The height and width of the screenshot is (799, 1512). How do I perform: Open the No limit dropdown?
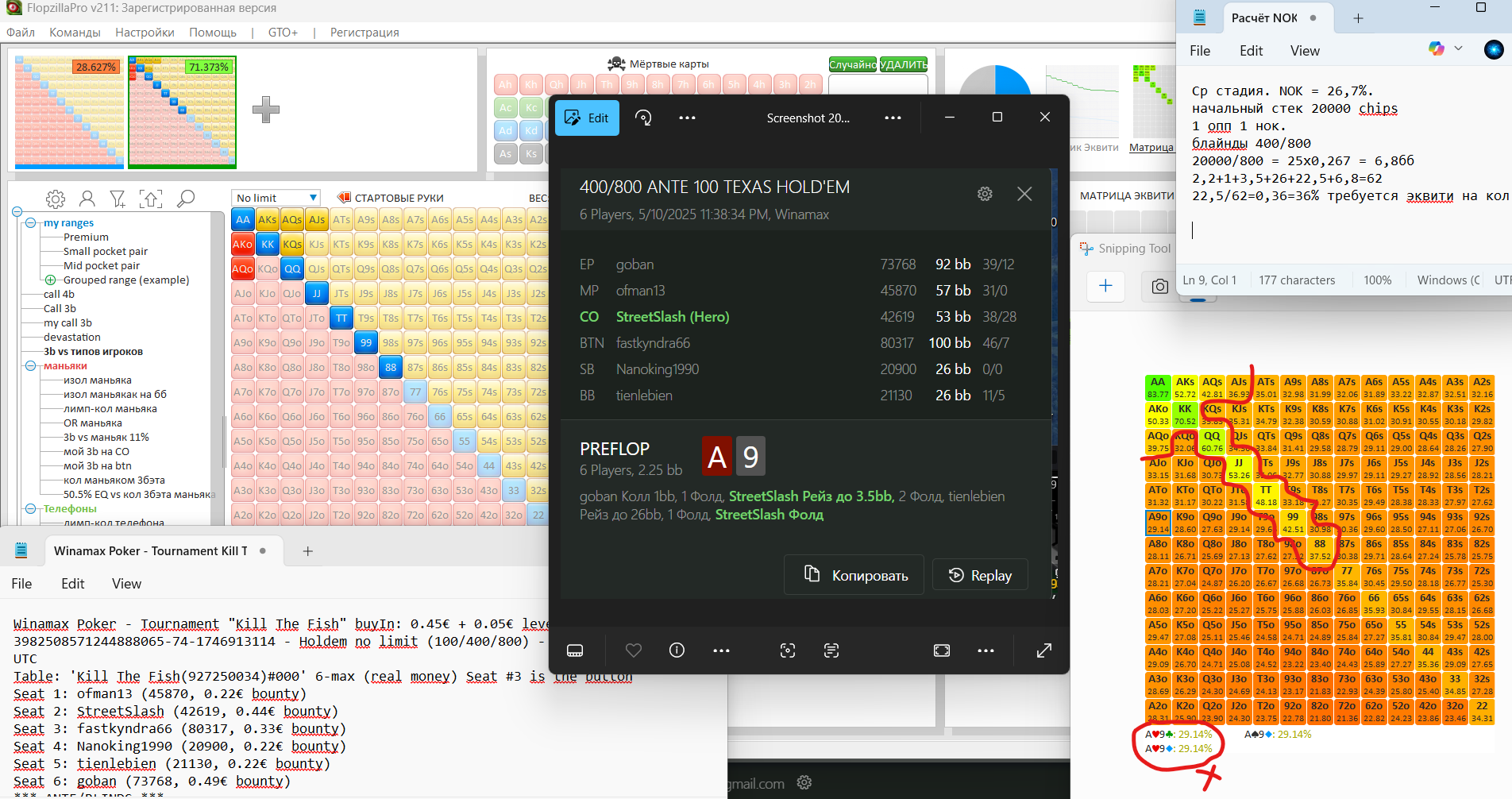276,198
